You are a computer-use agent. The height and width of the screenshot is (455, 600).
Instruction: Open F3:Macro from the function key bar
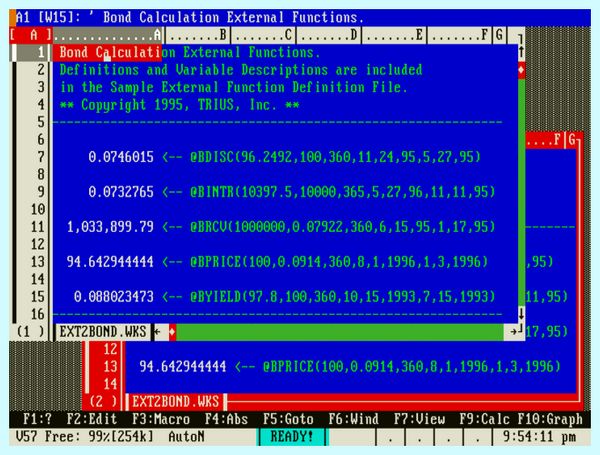coord(161,419)
